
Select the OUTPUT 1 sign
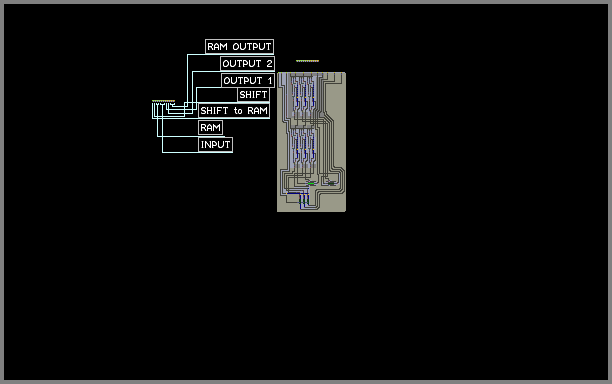tap(248, 80)
